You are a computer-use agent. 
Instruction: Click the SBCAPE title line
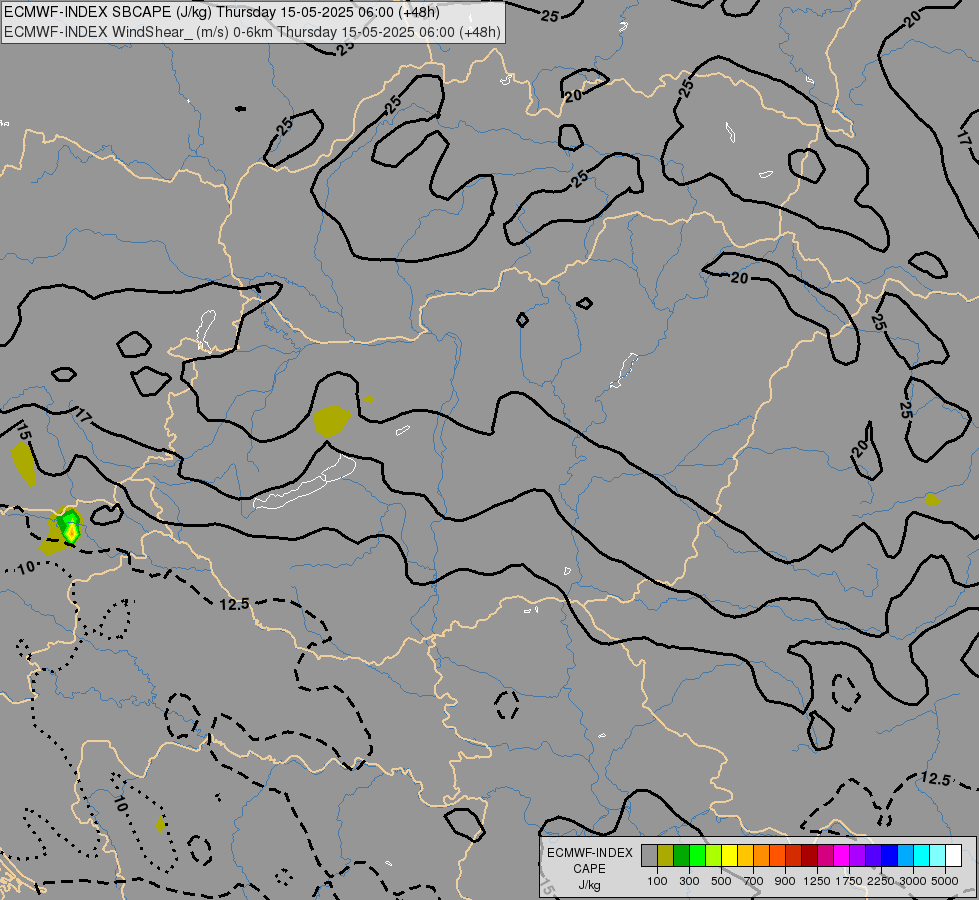pos(222,12)
